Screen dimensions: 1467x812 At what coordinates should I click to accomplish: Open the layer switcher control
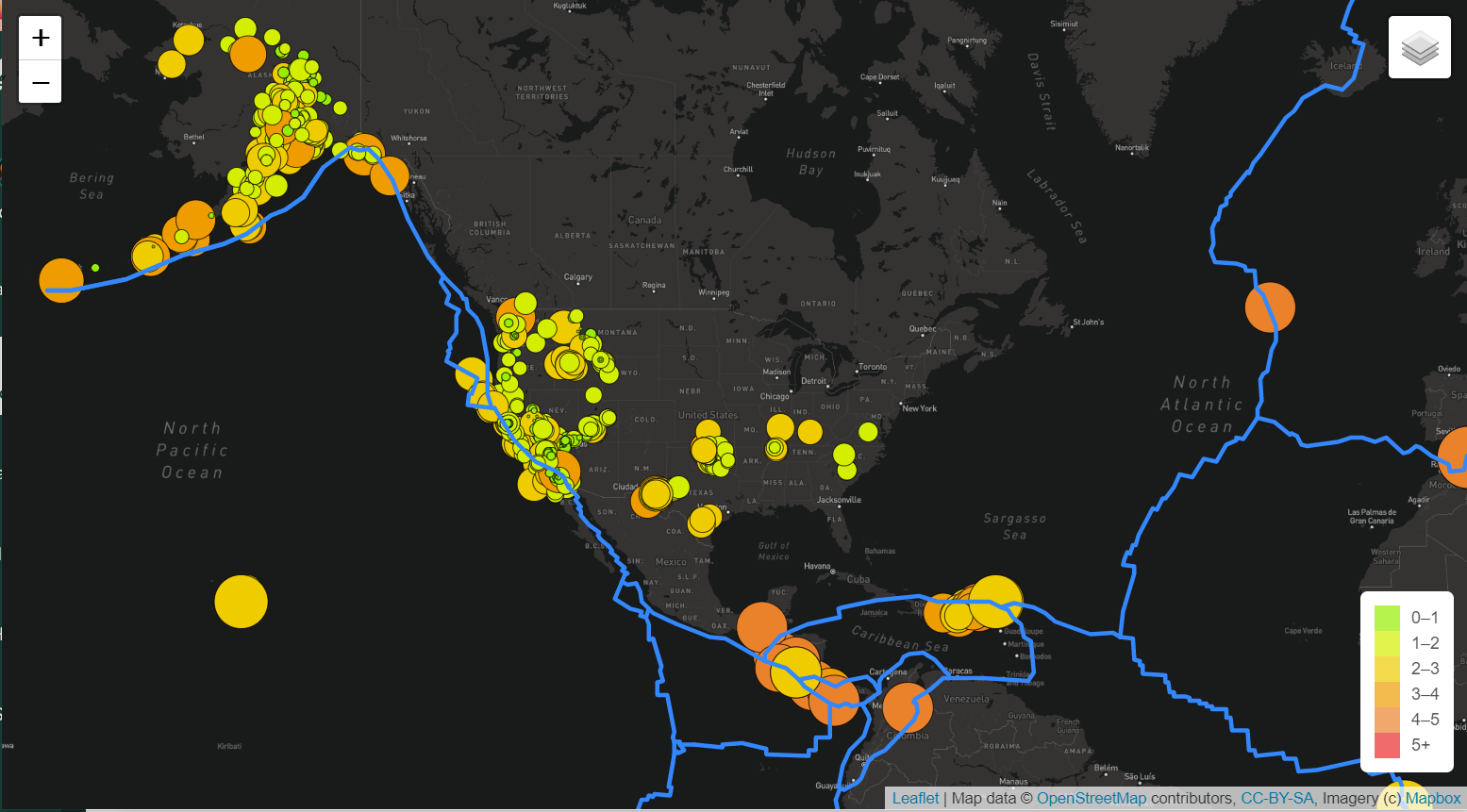click(1419, 46)
